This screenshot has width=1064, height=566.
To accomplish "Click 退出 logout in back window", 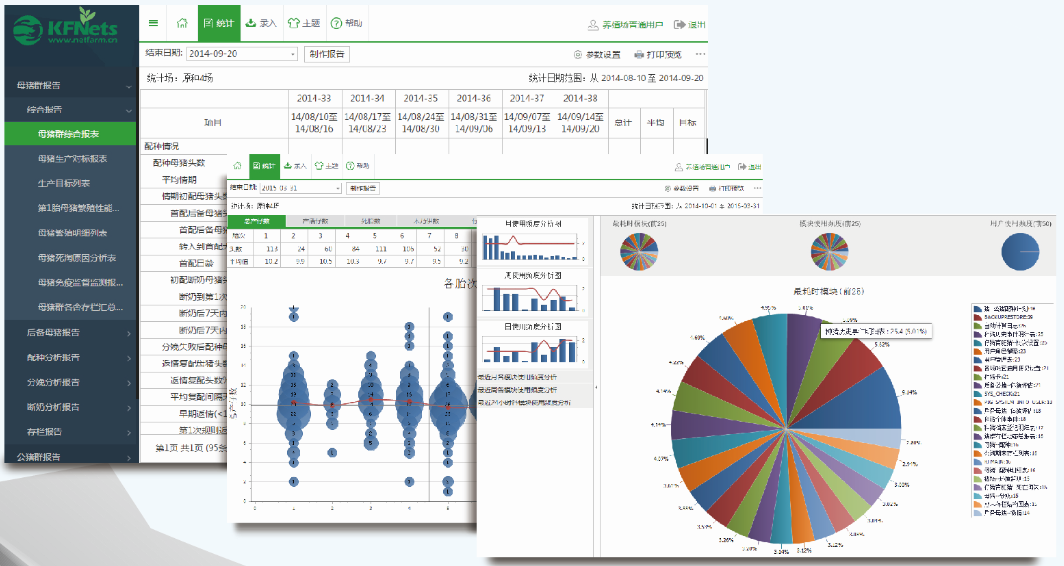I will (689, 24).
